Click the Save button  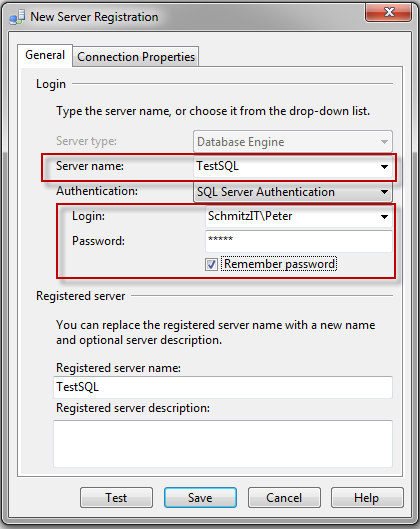pos(200,498)
